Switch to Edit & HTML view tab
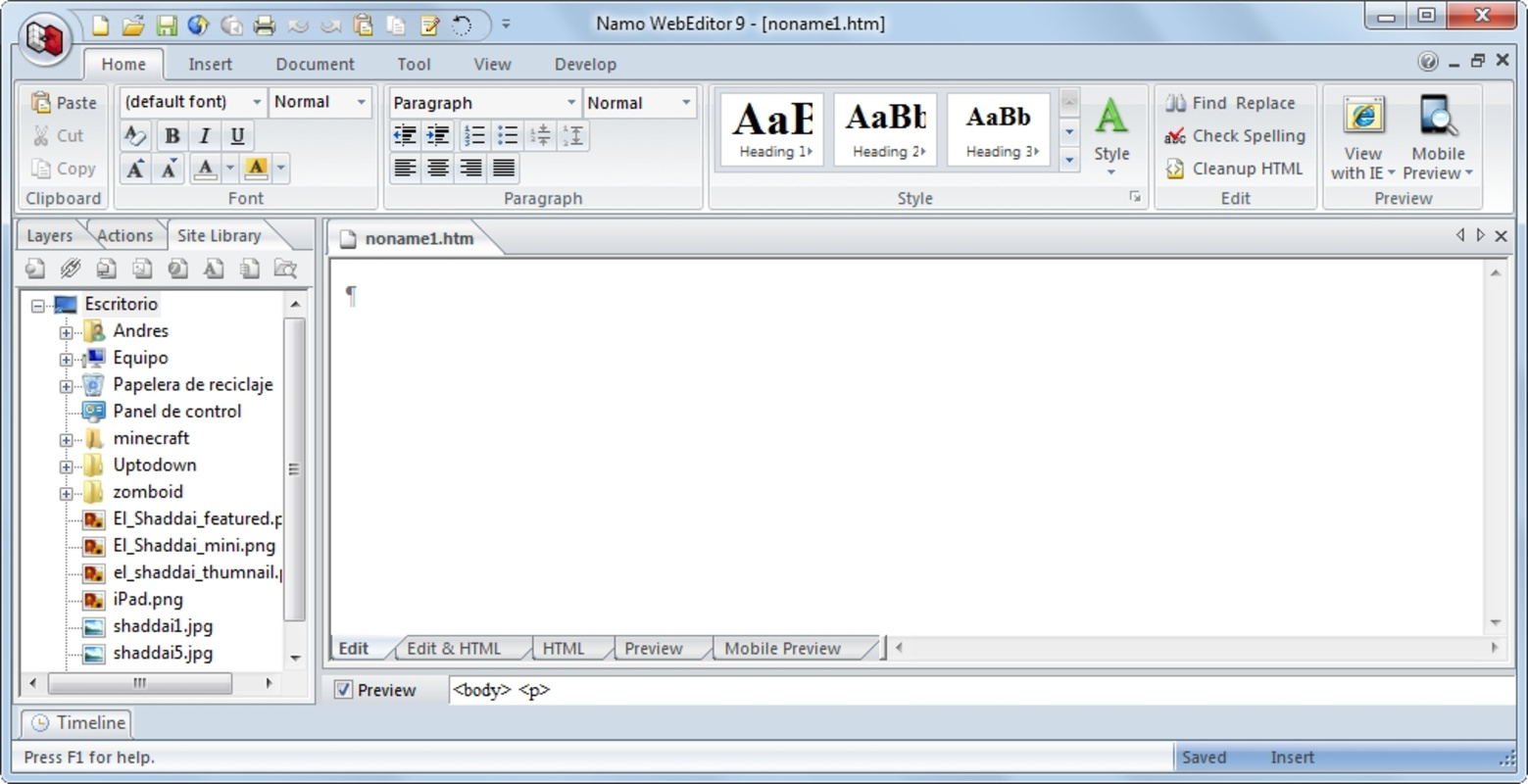Screen dimensions: 1528x784 click(x=454, y=649)
